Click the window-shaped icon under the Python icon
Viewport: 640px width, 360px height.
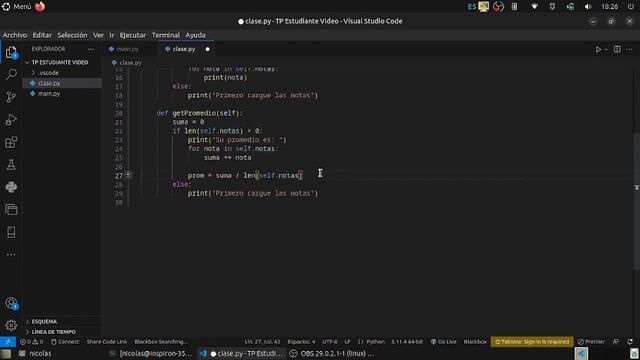11,209
